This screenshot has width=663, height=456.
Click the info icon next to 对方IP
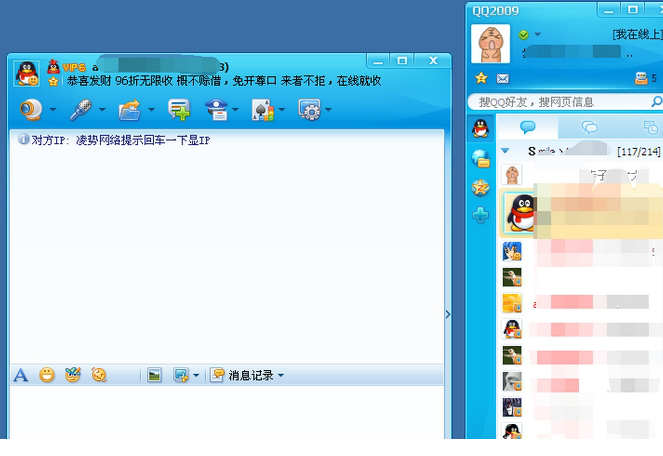pos(23,139)
